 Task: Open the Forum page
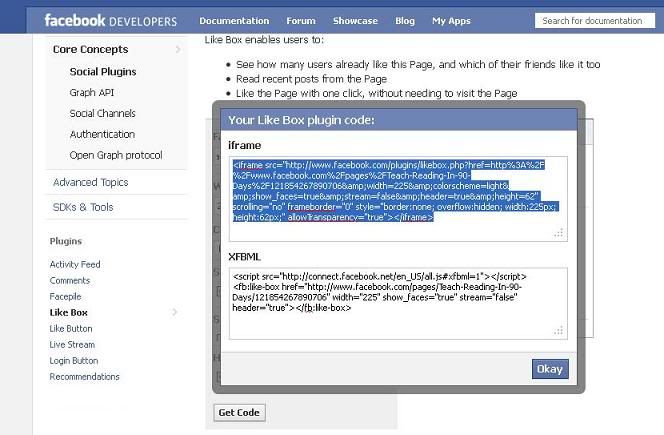[301, 21]
